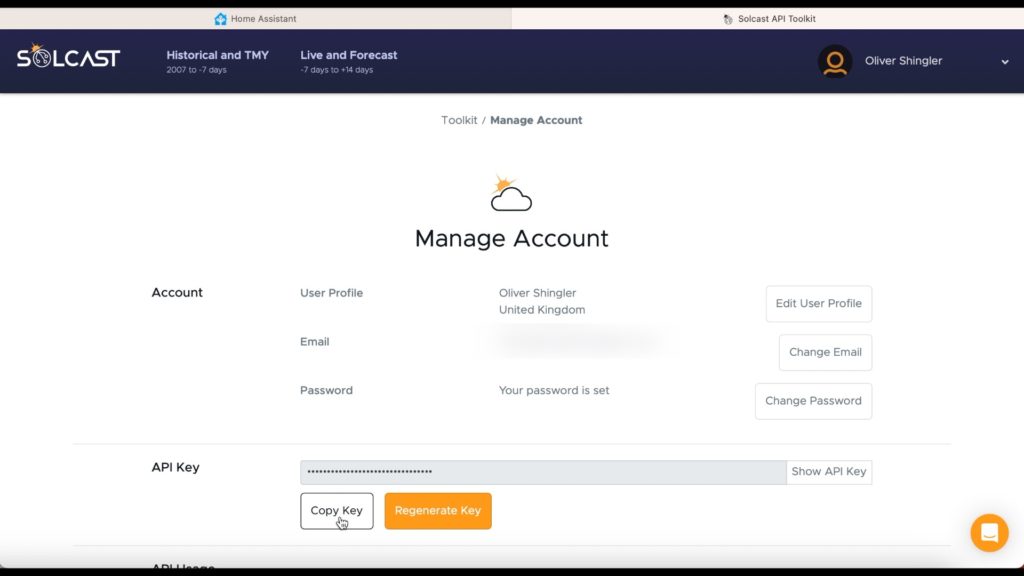Toggle Show API Key

pos(829,472)
